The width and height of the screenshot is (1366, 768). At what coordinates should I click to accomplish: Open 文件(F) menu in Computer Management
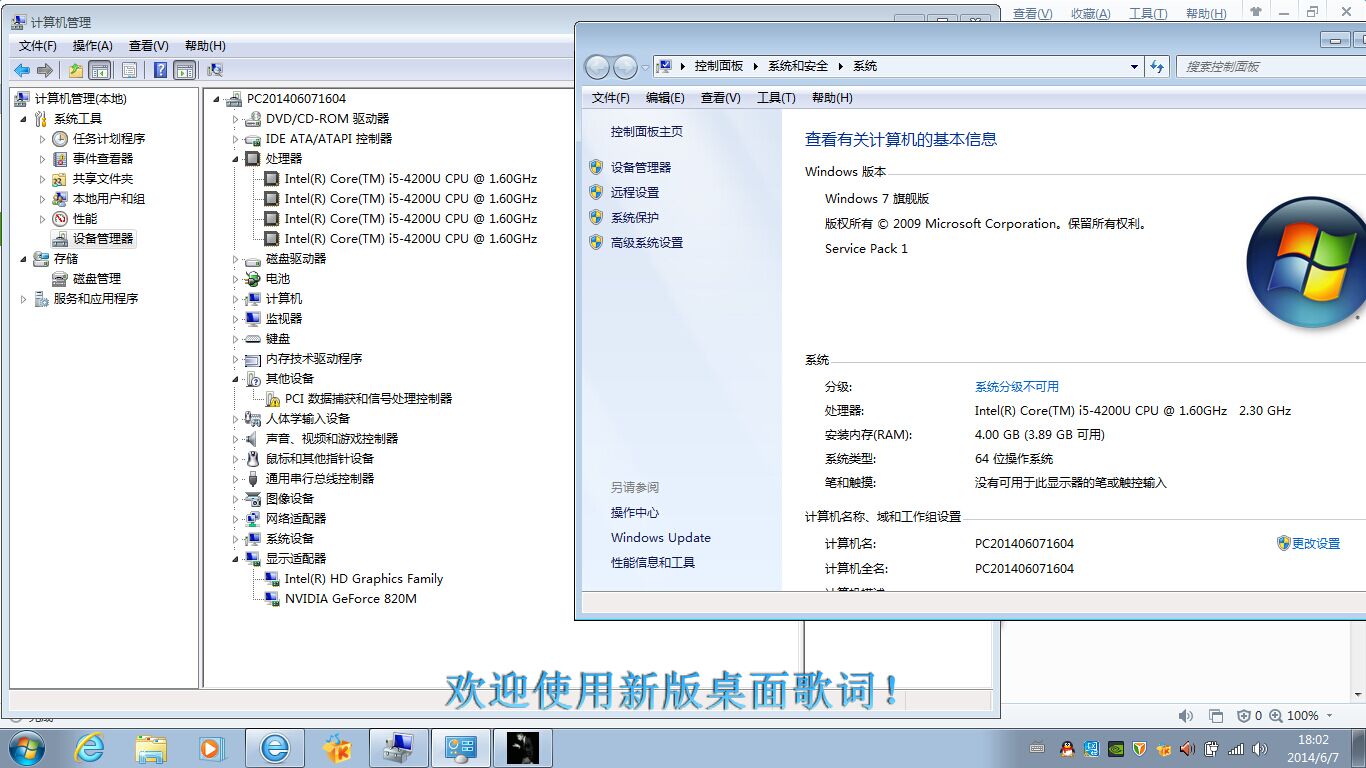point(38,46)
